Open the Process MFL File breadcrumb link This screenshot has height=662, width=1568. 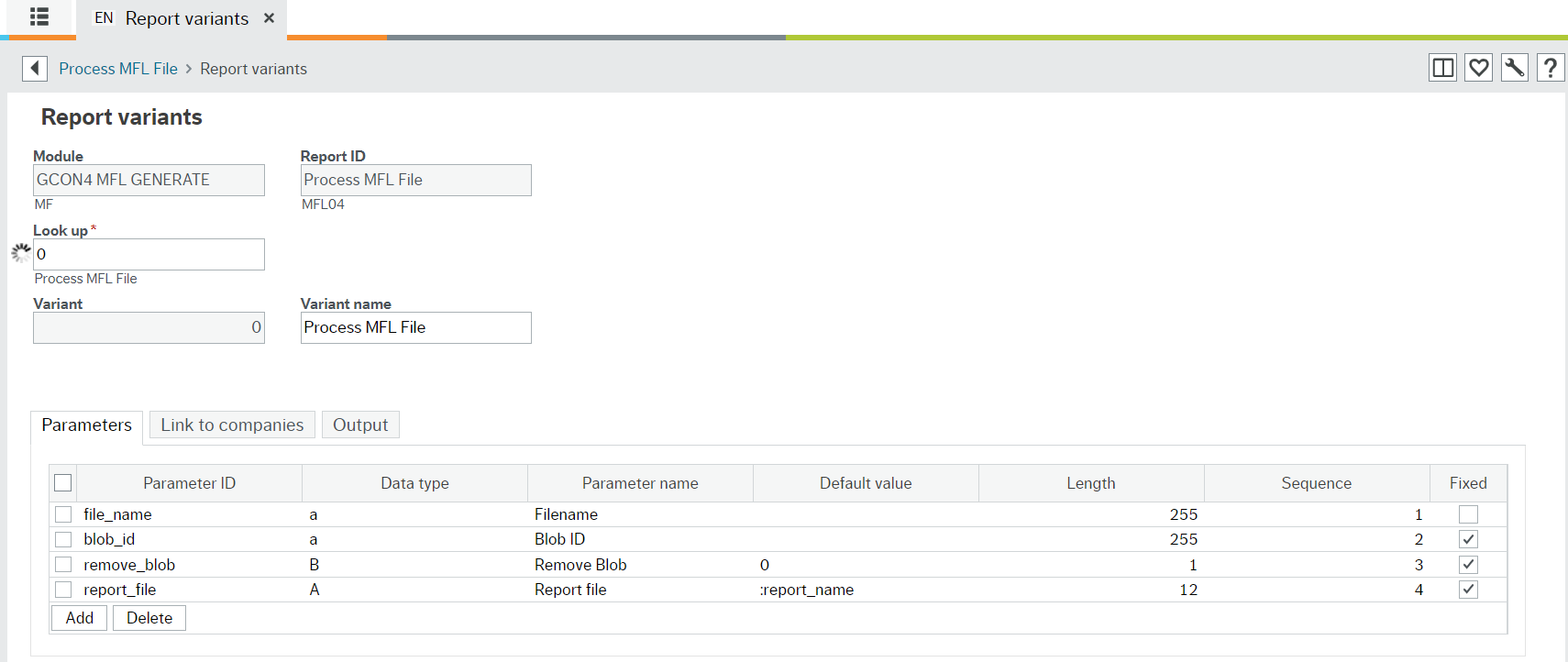118,69
